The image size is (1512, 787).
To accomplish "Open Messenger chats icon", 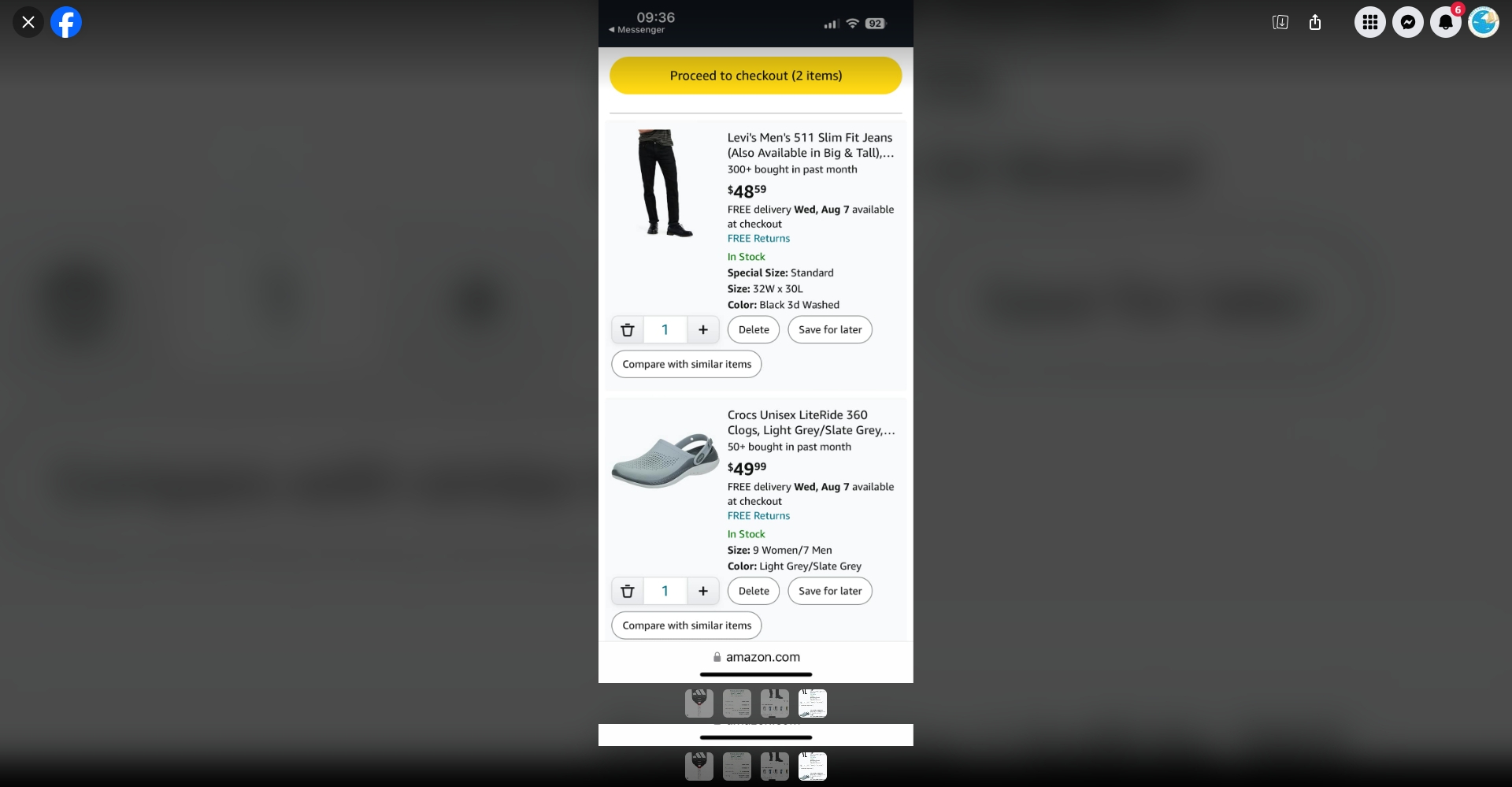I will [1408, 22].
